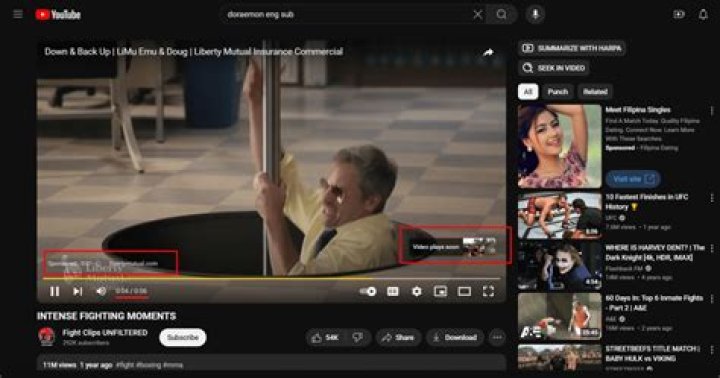Seek on the yellow ad progress bar
Viewport: 720px width, 378px height.
271,278
